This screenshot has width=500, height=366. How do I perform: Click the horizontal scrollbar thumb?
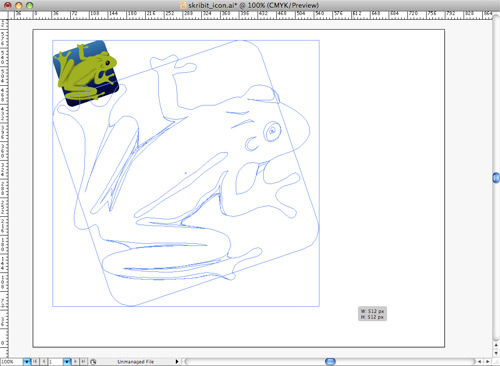click(330, 361)
